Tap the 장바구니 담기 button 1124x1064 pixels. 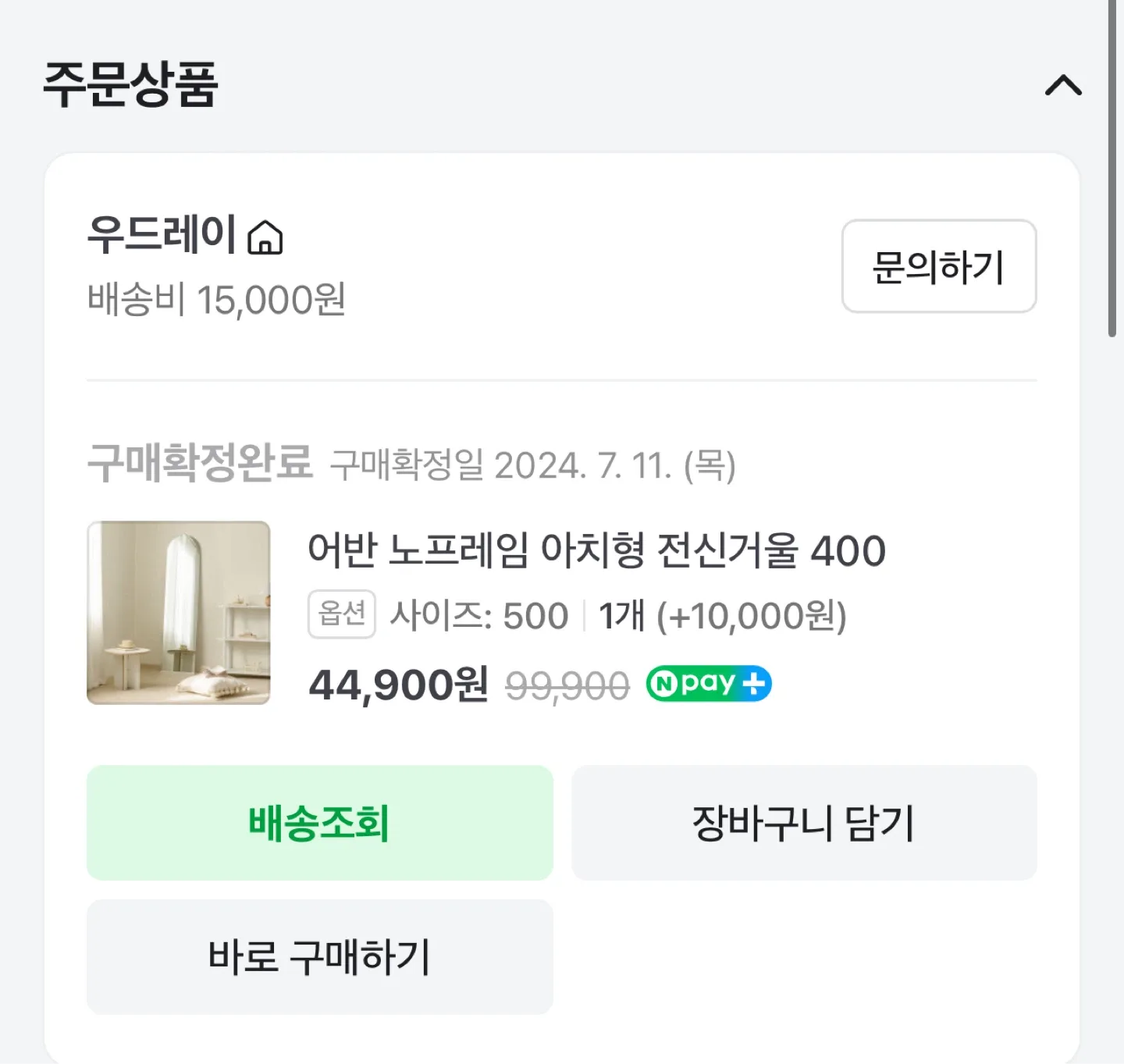click(x=804, y=823)
